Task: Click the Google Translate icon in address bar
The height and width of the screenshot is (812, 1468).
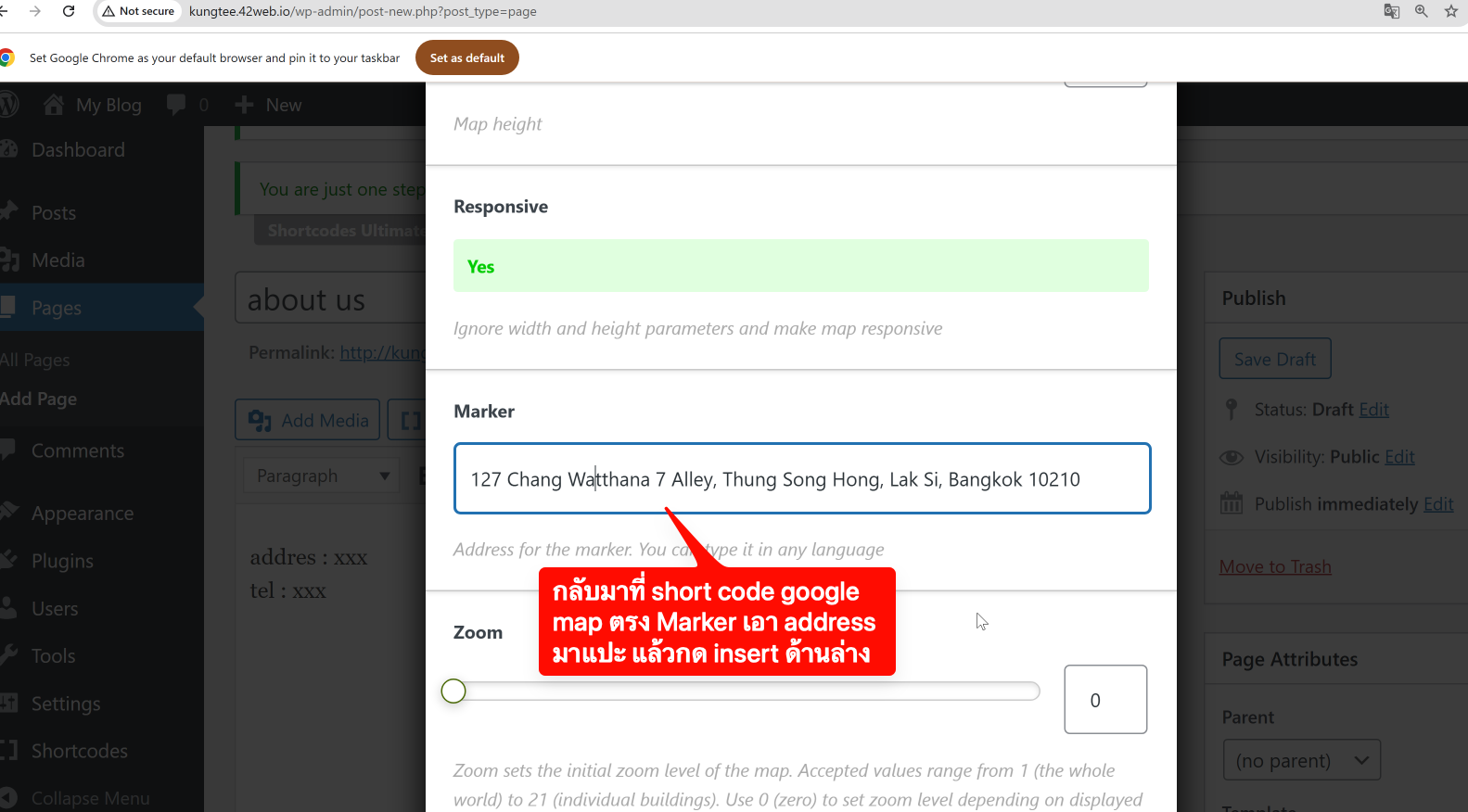Action: coord(1391,11)
